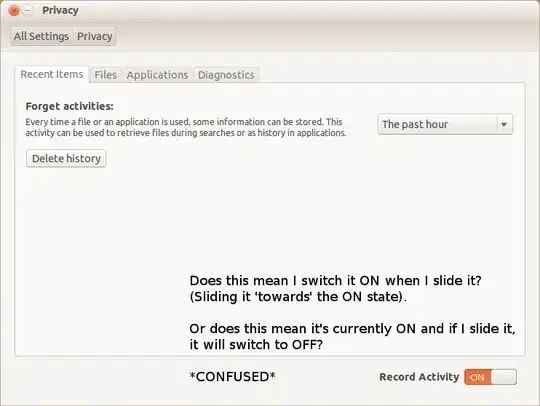This screenshot has height=406, width=540.
Task: Expand the dropdown arrow beside 'The past hour'
Action: (504, 124)
